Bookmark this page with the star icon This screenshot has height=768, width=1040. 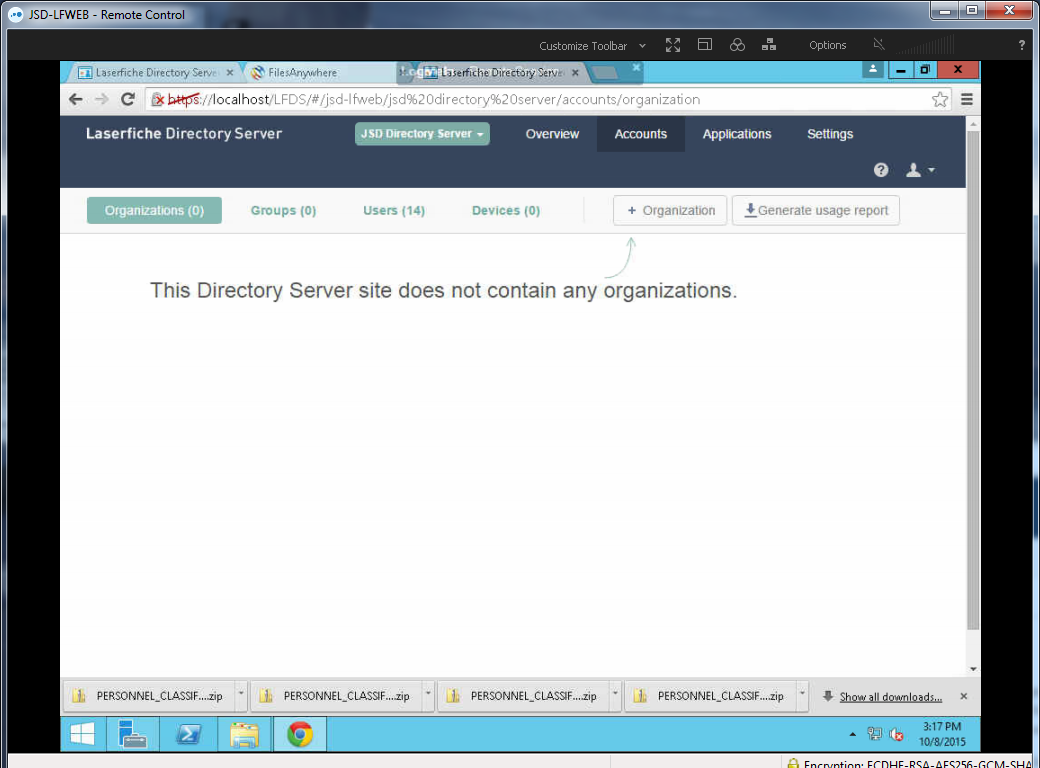939,99
